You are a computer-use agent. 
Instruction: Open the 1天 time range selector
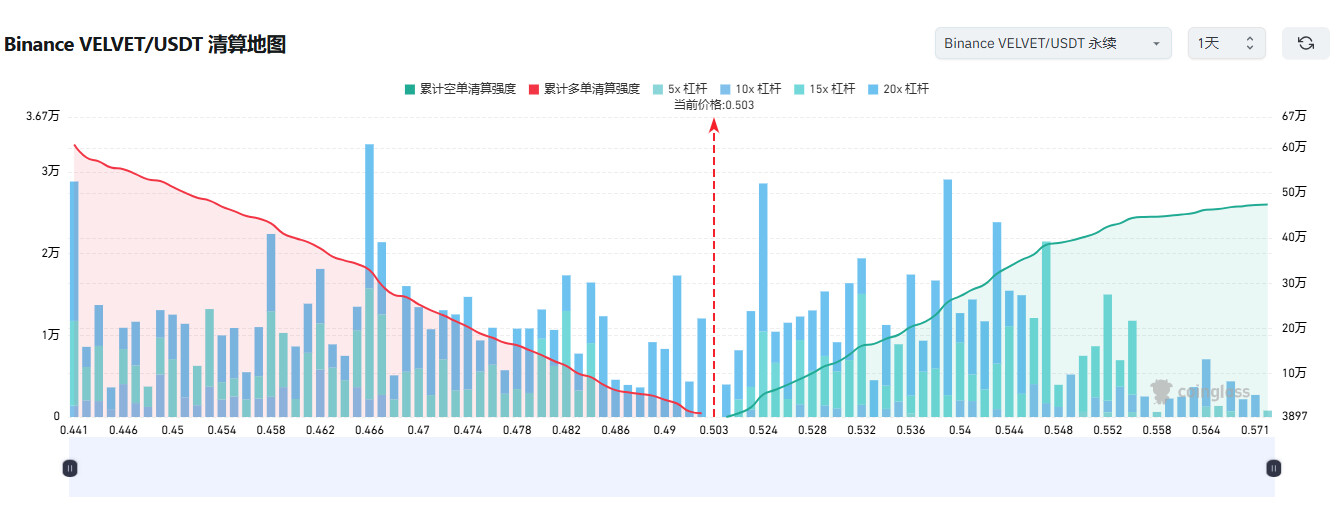pos(1226,43)
